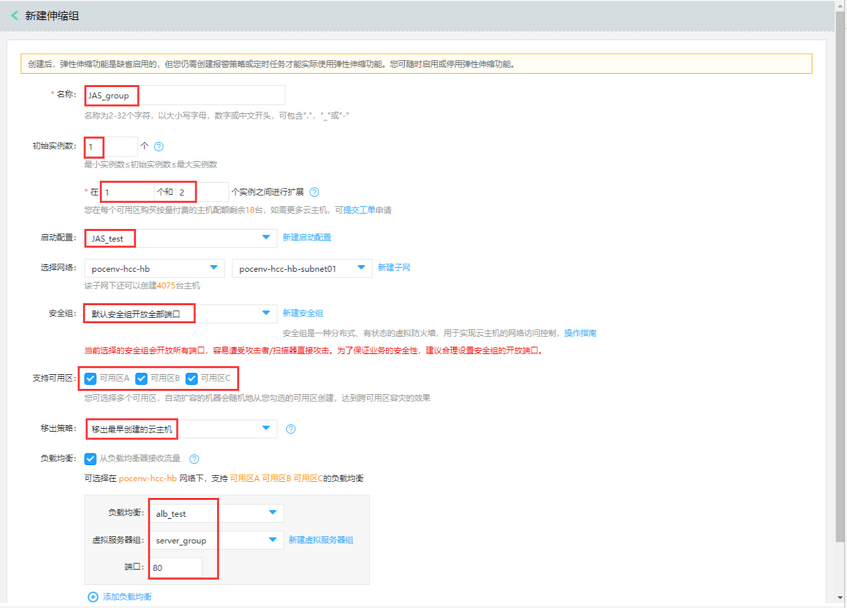Click the 端口 input showing 80
The height and width of the screenshot is (608, 847).
[176, 565]
